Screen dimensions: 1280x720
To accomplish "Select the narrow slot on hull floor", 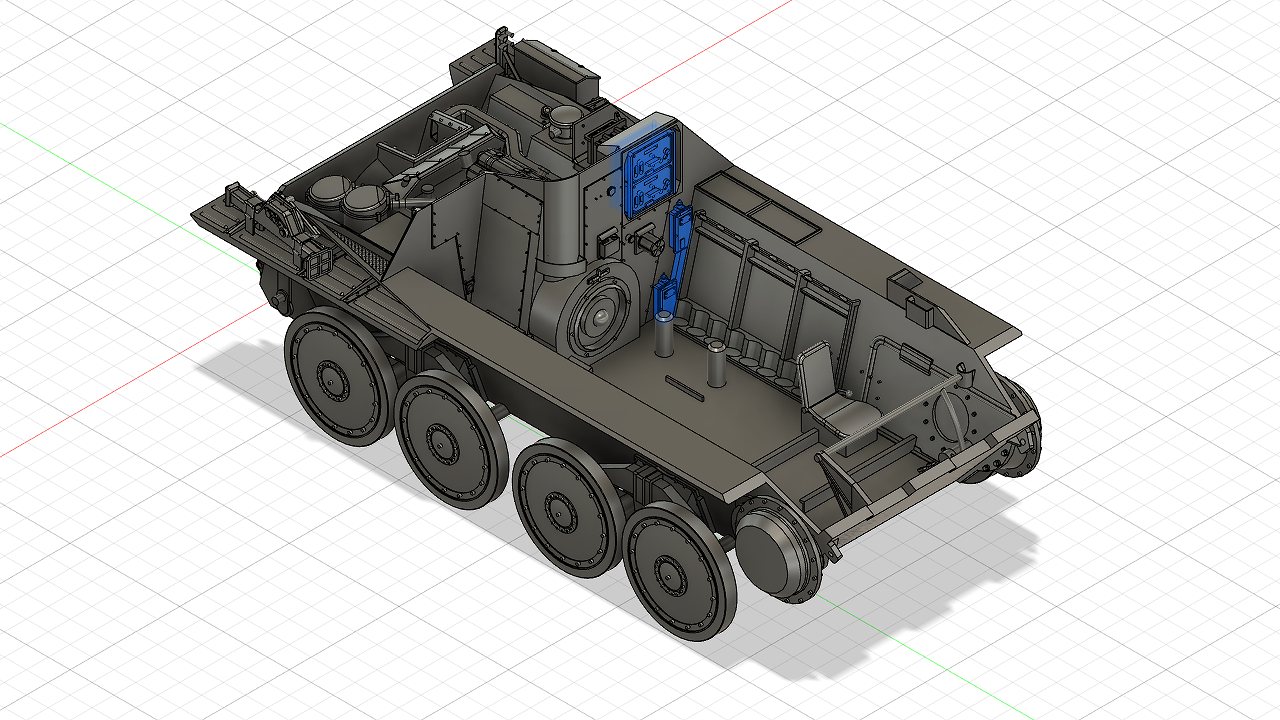I will click(685, 388).
